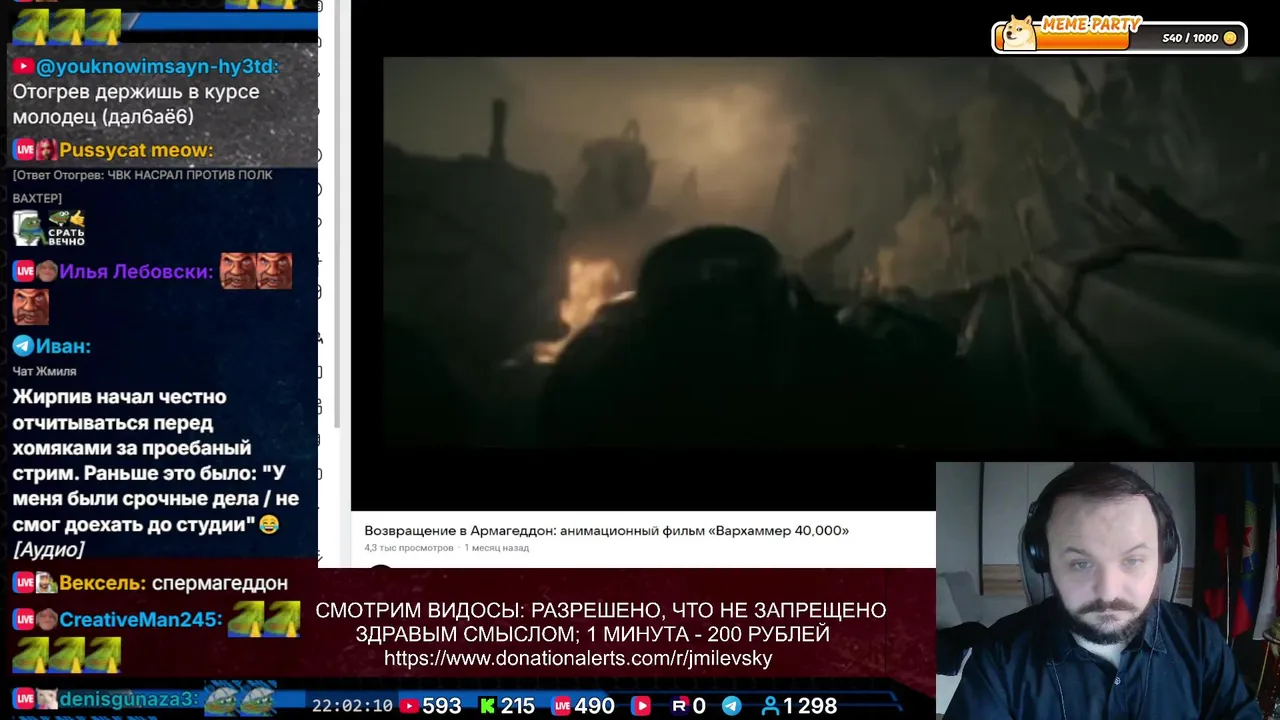This screenshot has width=1280, height=720.
Task: Click the video title 'Возвращение в Армагеддон'
Action: point(606,530)
